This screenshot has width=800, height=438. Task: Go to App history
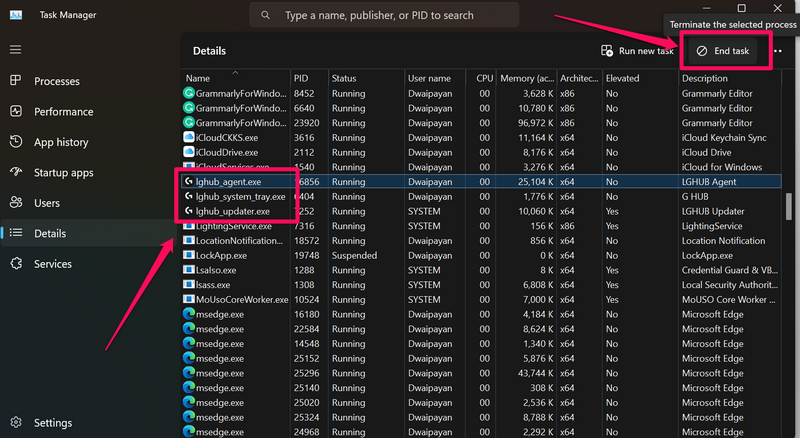point(61,142)
